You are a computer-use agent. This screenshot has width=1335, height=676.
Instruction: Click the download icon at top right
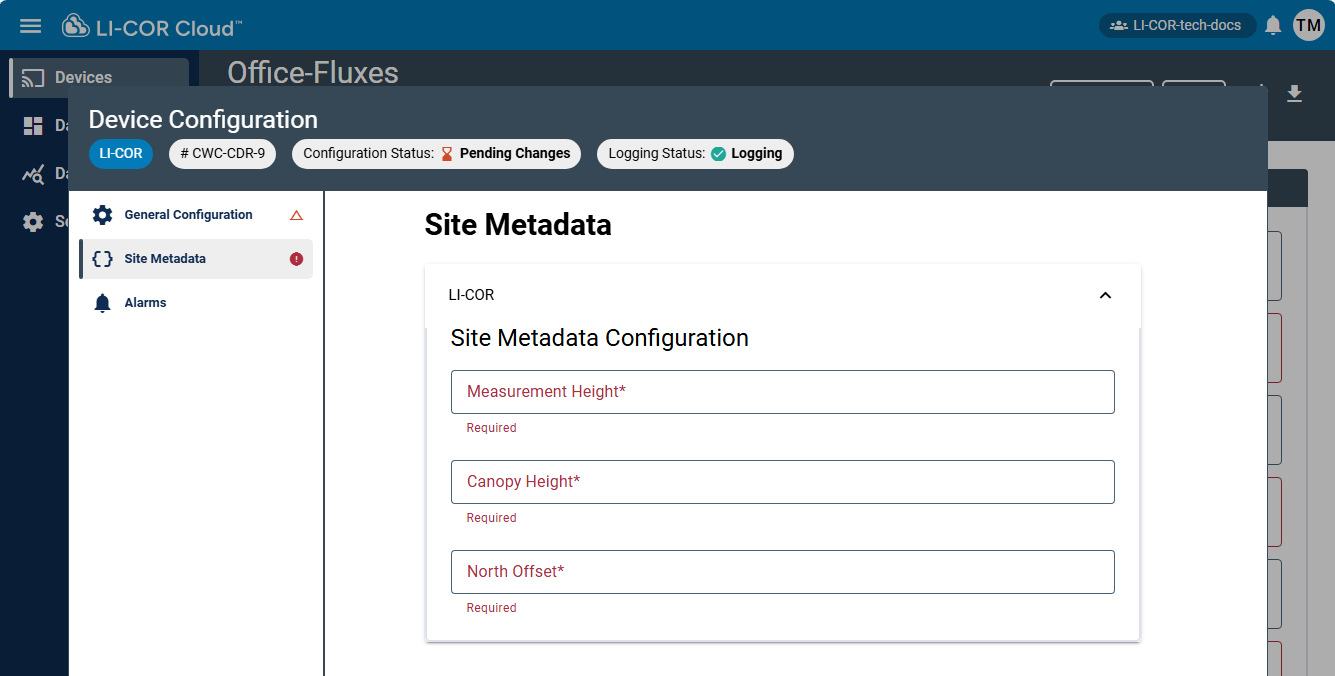click(x=1294, y=94)
